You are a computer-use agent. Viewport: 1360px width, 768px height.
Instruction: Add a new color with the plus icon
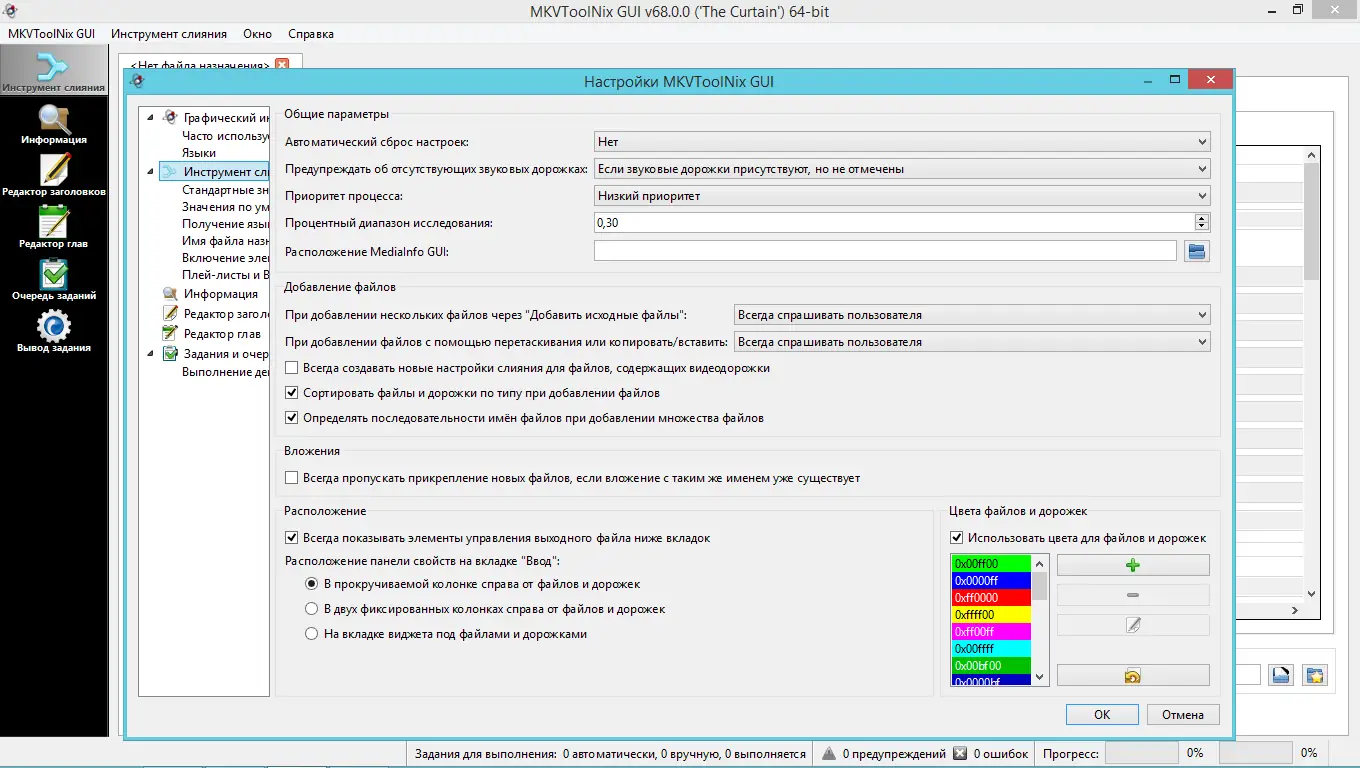tap(1132, 563)
